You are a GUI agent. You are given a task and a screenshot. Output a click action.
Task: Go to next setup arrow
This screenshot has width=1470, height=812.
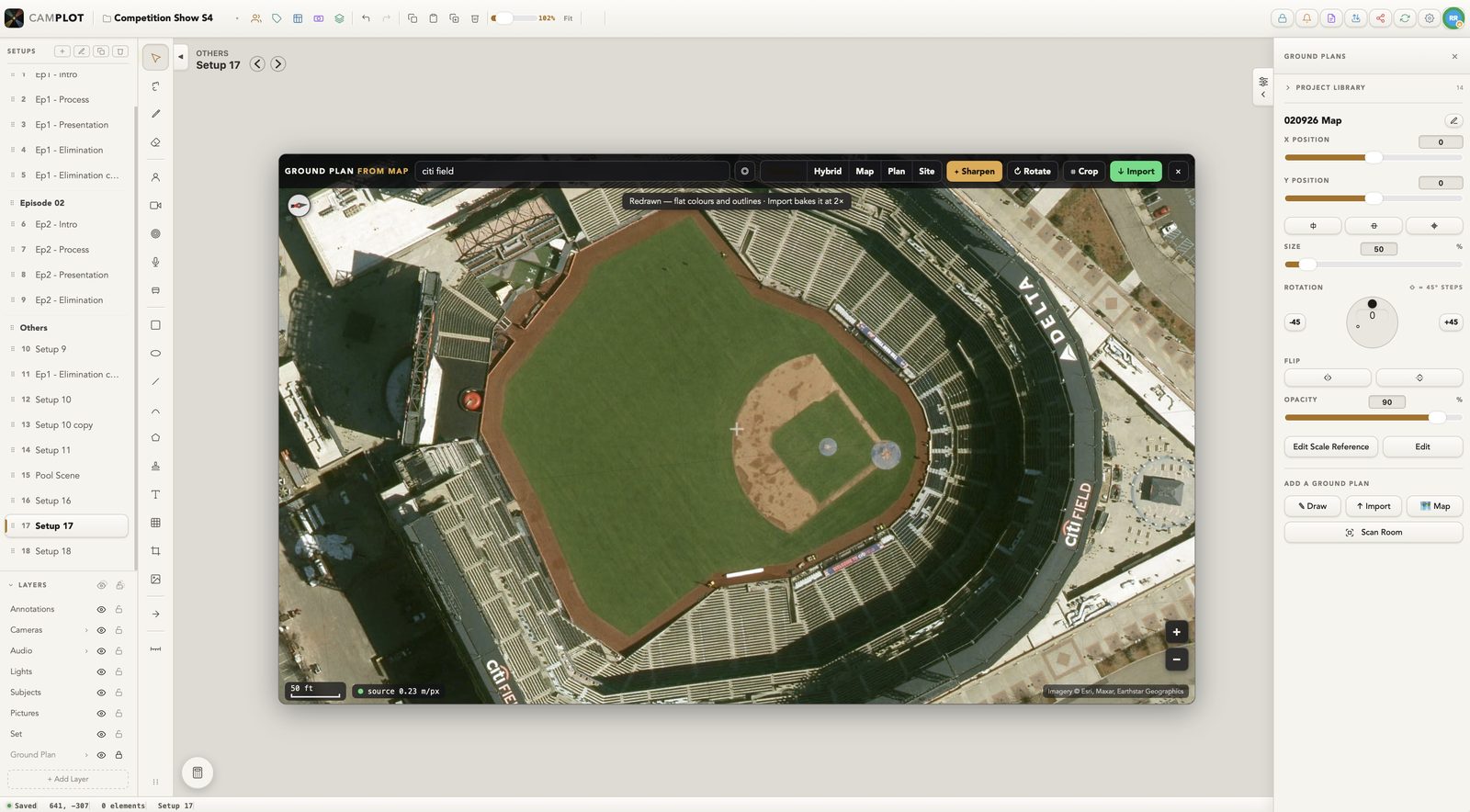point(278,64)
